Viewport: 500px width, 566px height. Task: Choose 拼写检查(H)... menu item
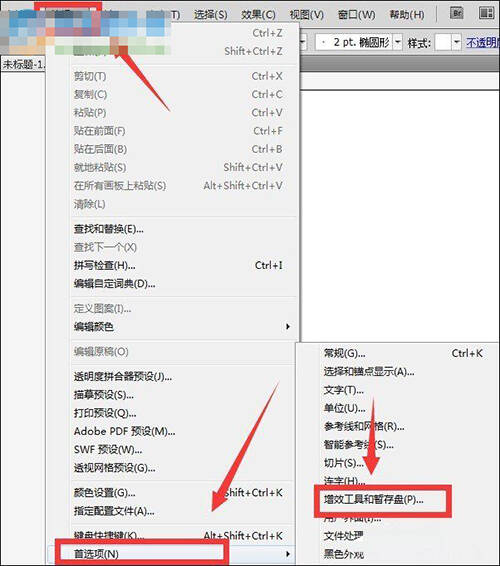(105, 265)
